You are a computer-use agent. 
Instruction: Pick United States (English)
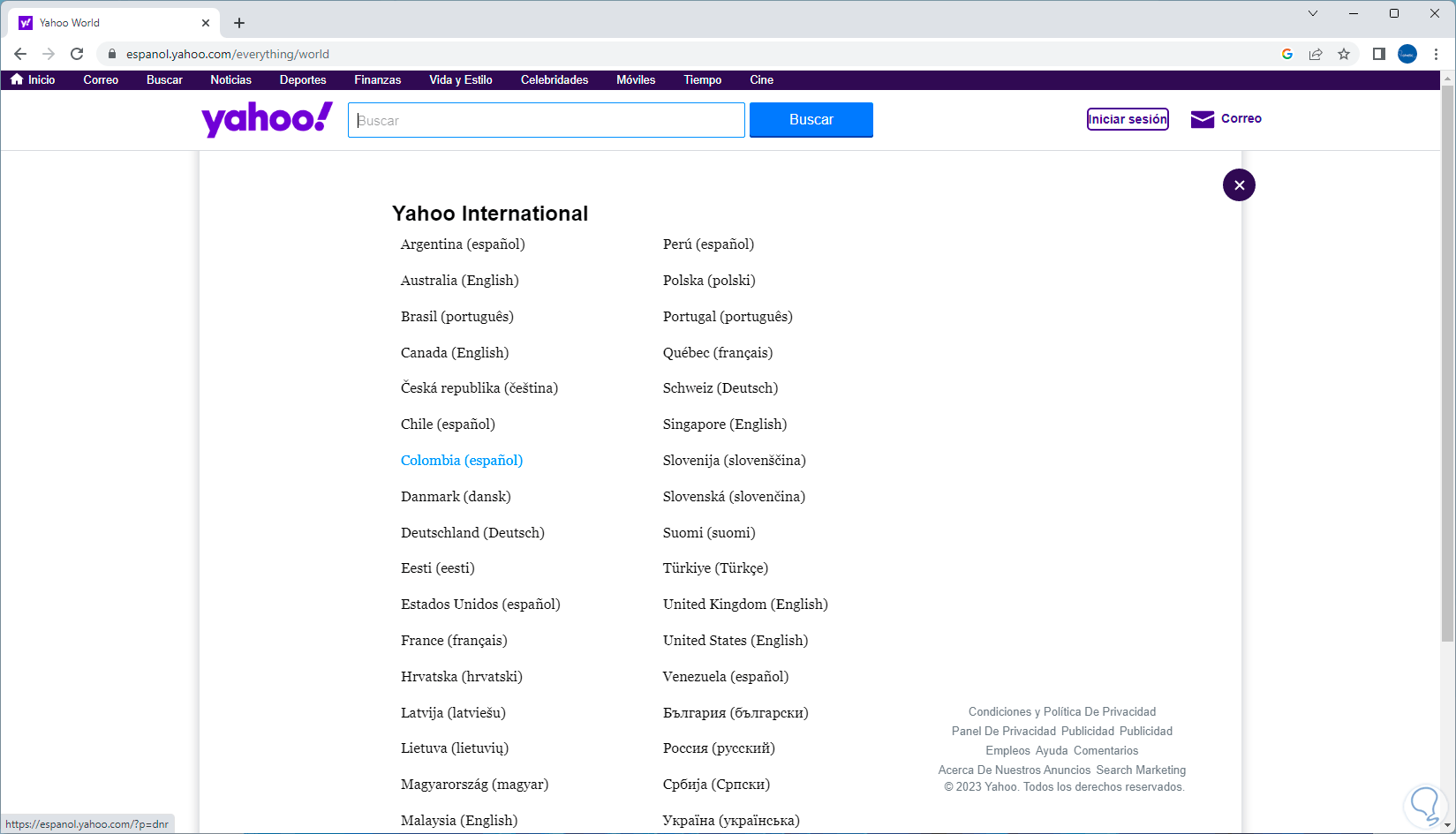pos(736,641)
